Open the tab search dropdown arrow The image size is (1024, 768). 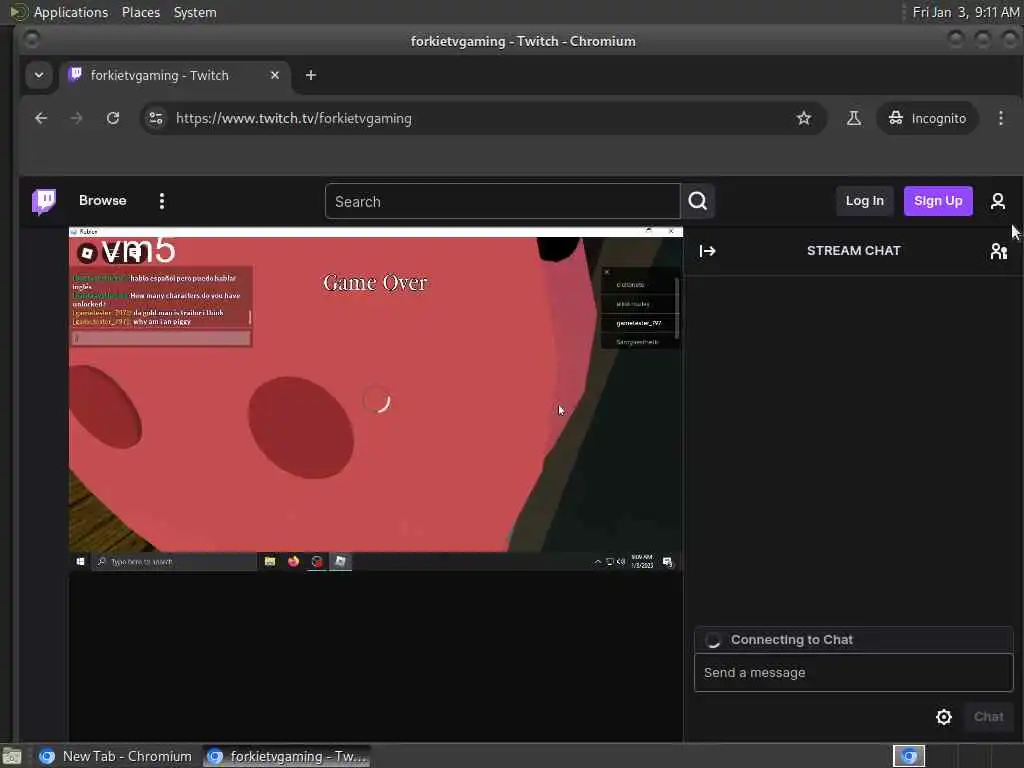(39, 75)
